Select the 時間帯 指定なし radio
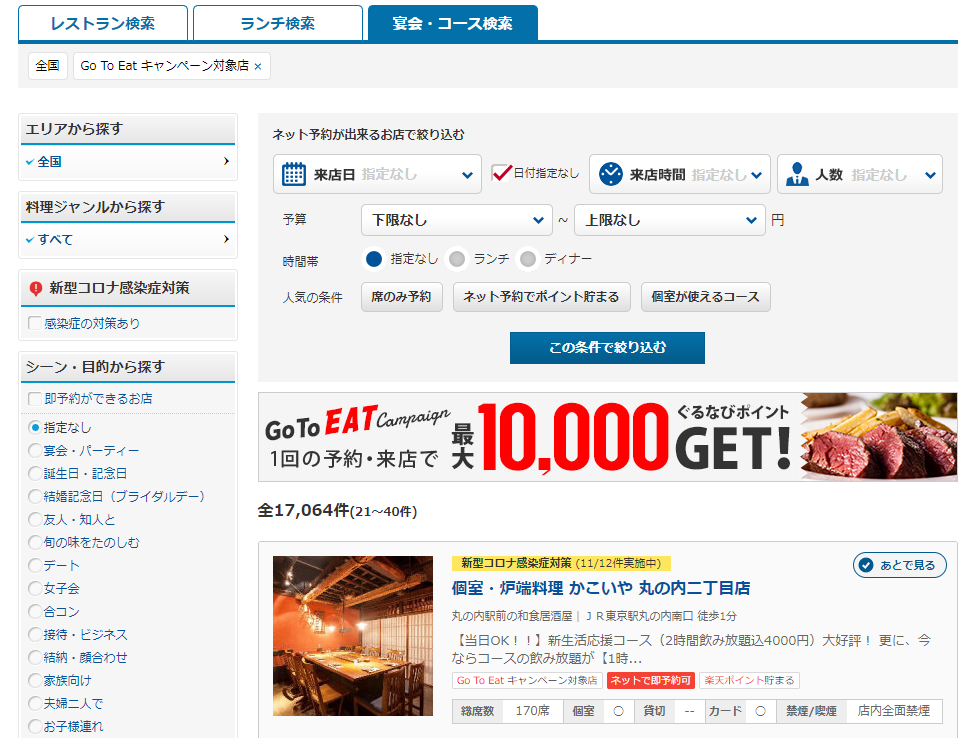The height and width of the screenshot is (738, 963). click(373, 259)
